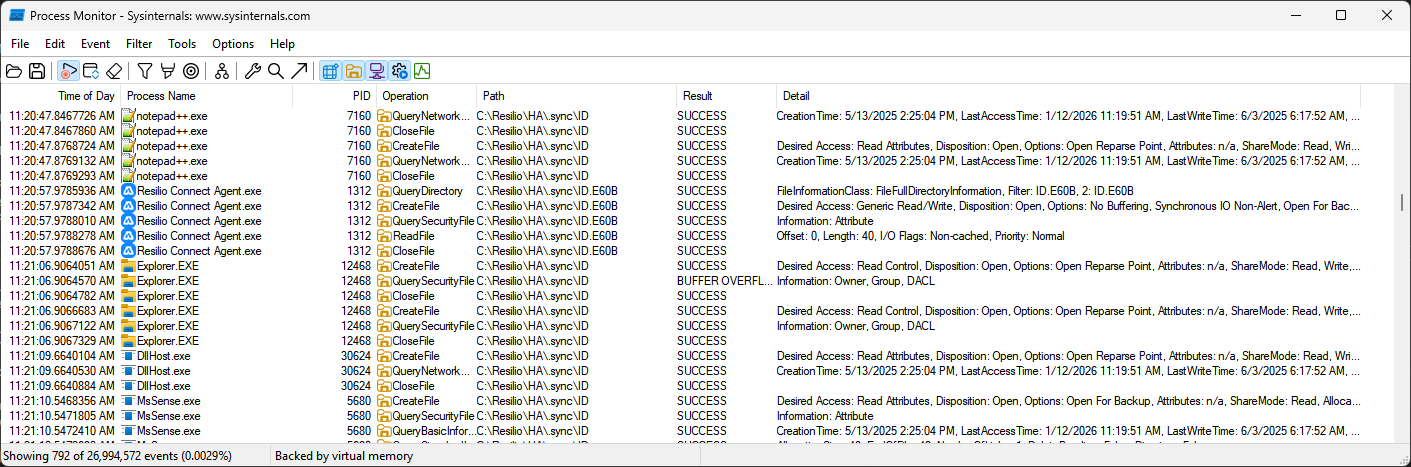Toggle the Capture events button
This screenshot has width=1411, height=467.
[x=68, y=71]
